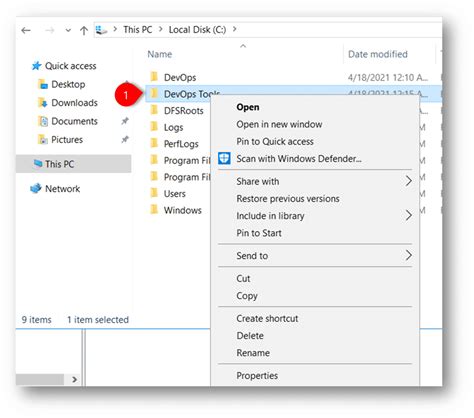Choose Rename from the context menu

tap(253, 353)
